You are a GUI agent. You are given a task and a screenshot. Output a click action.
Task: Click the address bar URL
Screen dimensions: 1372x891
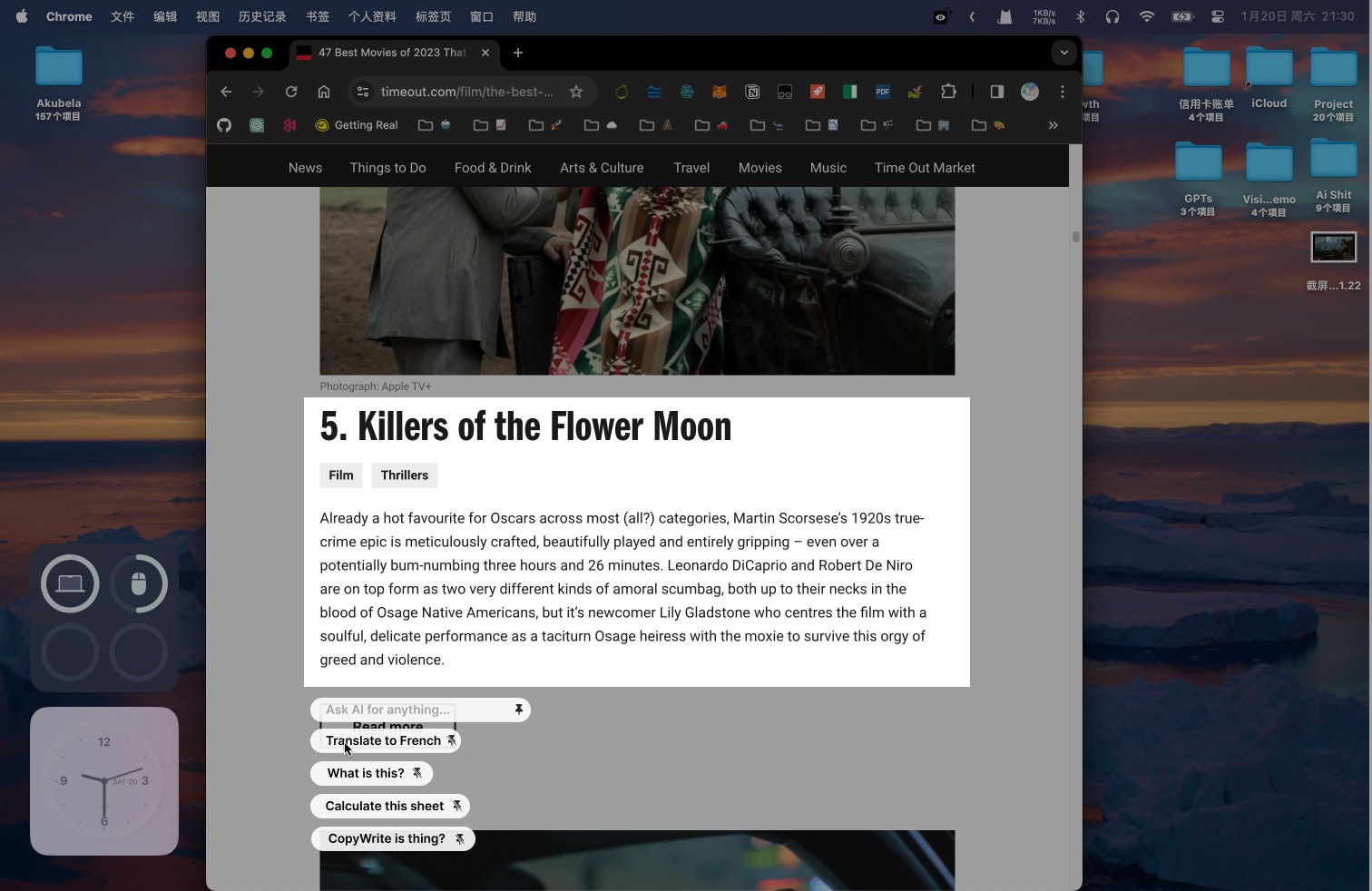point(466,92)
